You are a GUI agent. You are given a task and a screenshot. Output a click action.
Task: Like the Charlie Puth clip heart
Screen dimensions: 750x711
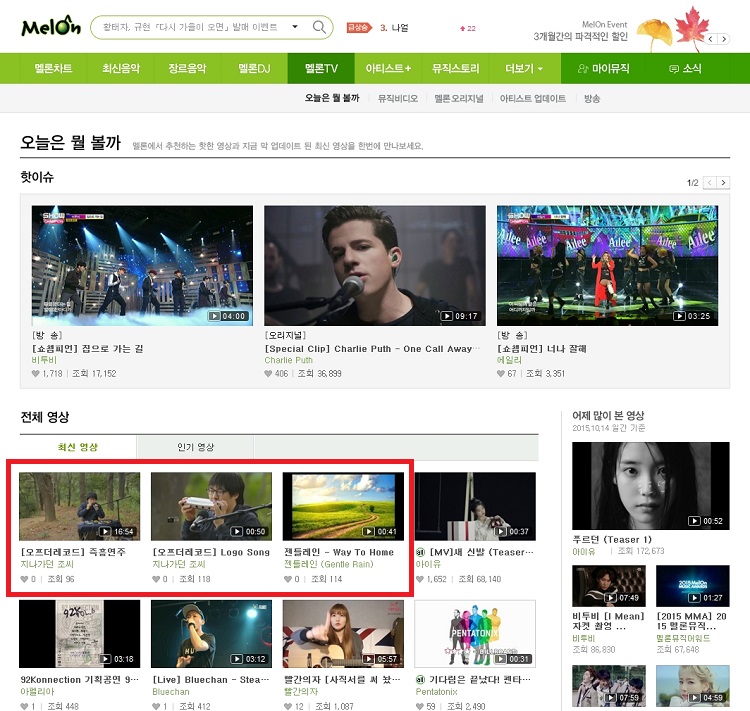pos(268,374)
